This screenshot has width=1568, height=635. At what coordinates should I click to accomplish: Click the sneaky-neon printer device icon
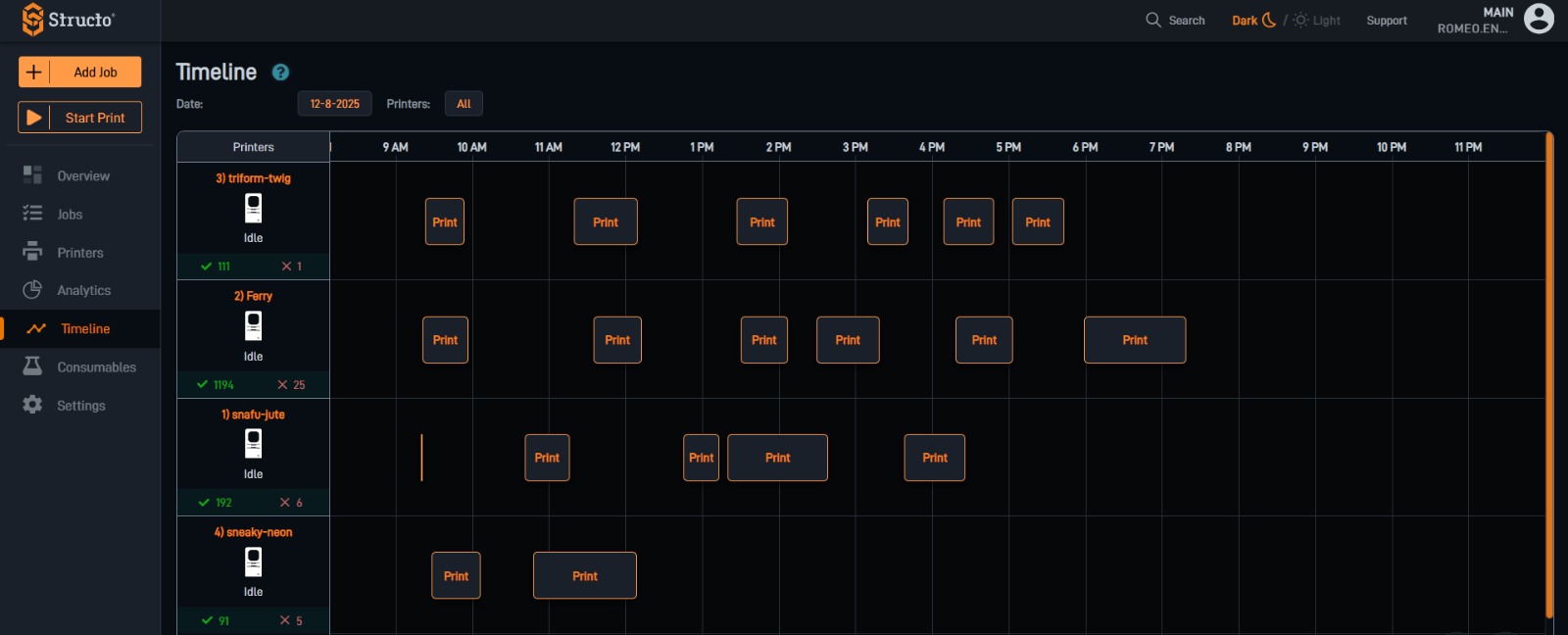pos(253,562)
